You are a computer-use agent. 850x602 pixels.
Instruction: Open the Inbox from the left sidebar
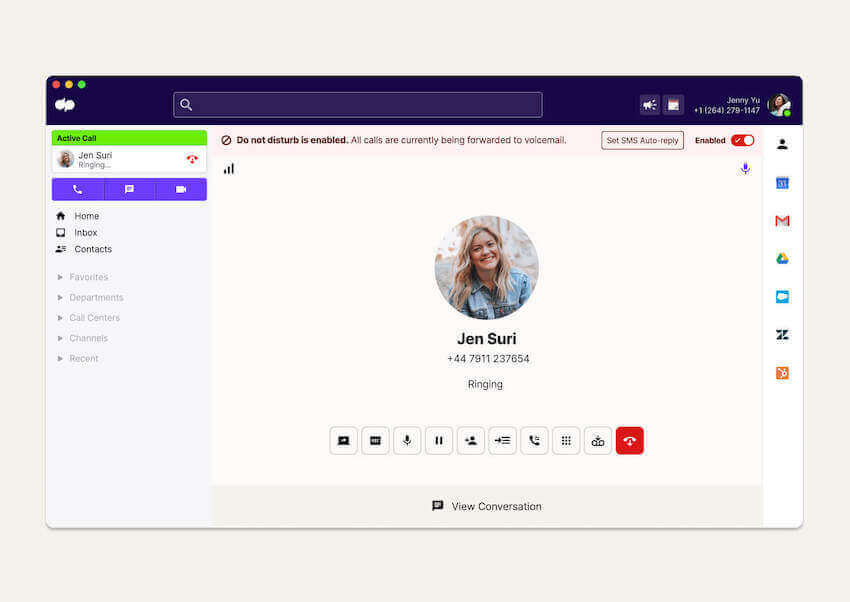(85, 232)
